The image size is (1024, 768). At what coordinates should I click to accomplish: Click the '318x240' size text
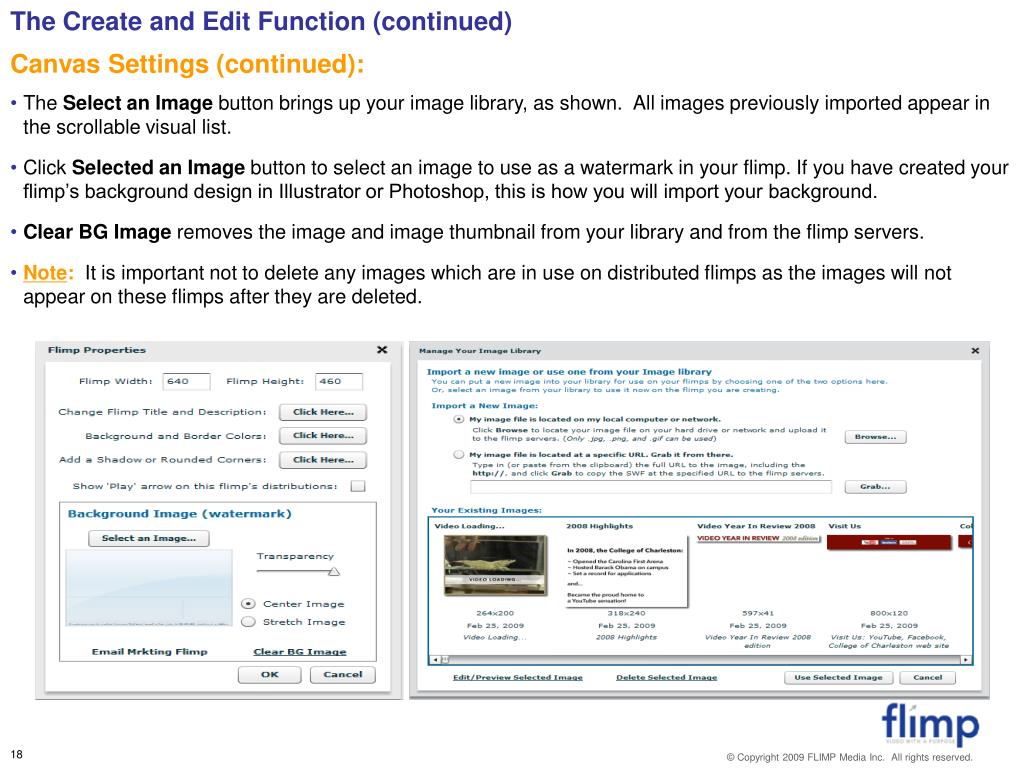click(x=626, y=613)
